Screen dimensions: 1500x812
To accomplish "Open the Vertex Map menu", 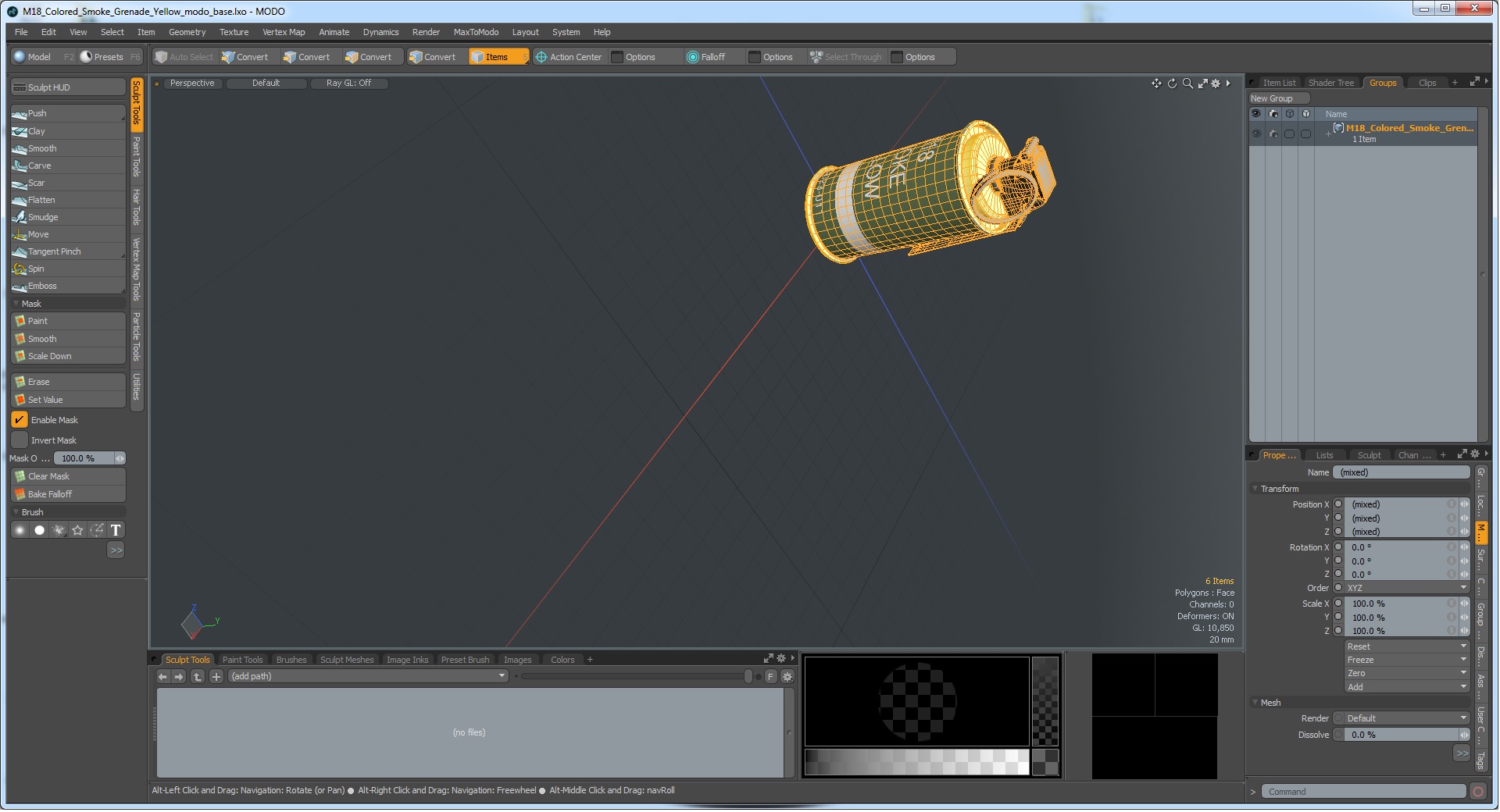I will (284, 32).
